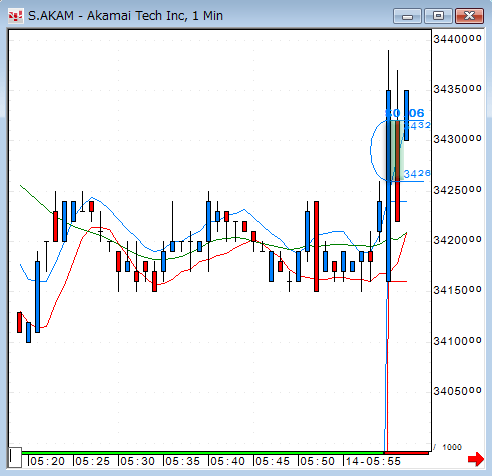
Task: Click the 05:20 time axis label
Action: (x=47, y=461)
